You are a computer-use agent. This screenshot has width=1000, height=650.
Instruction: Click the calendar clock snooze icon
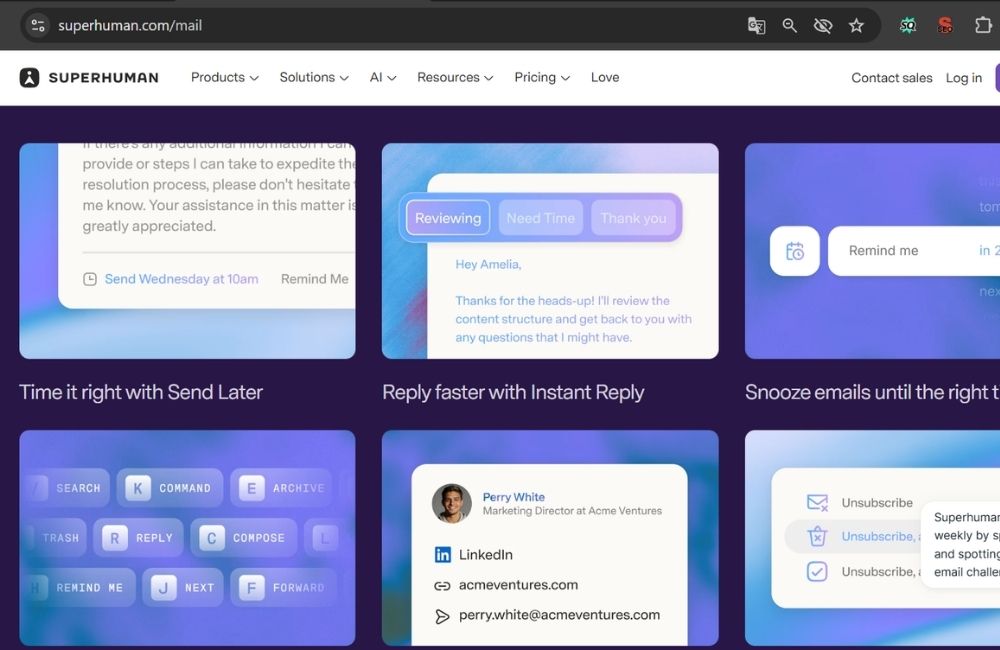tap(795, 251)
